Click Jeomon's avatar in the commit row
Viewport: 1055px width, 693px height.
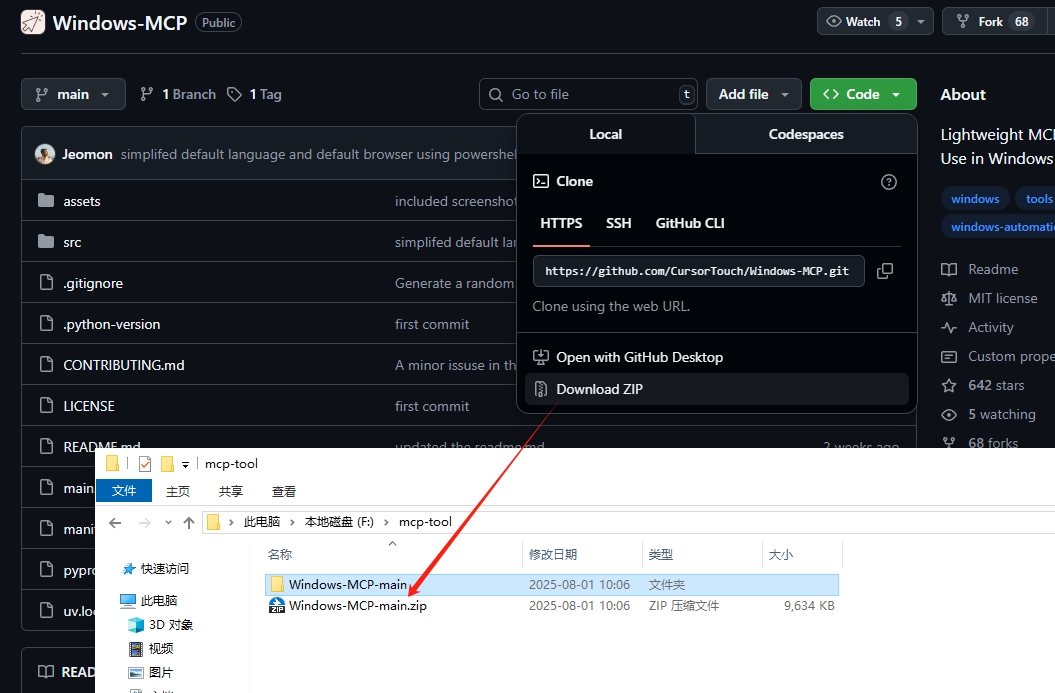click(x=45, y=154)
